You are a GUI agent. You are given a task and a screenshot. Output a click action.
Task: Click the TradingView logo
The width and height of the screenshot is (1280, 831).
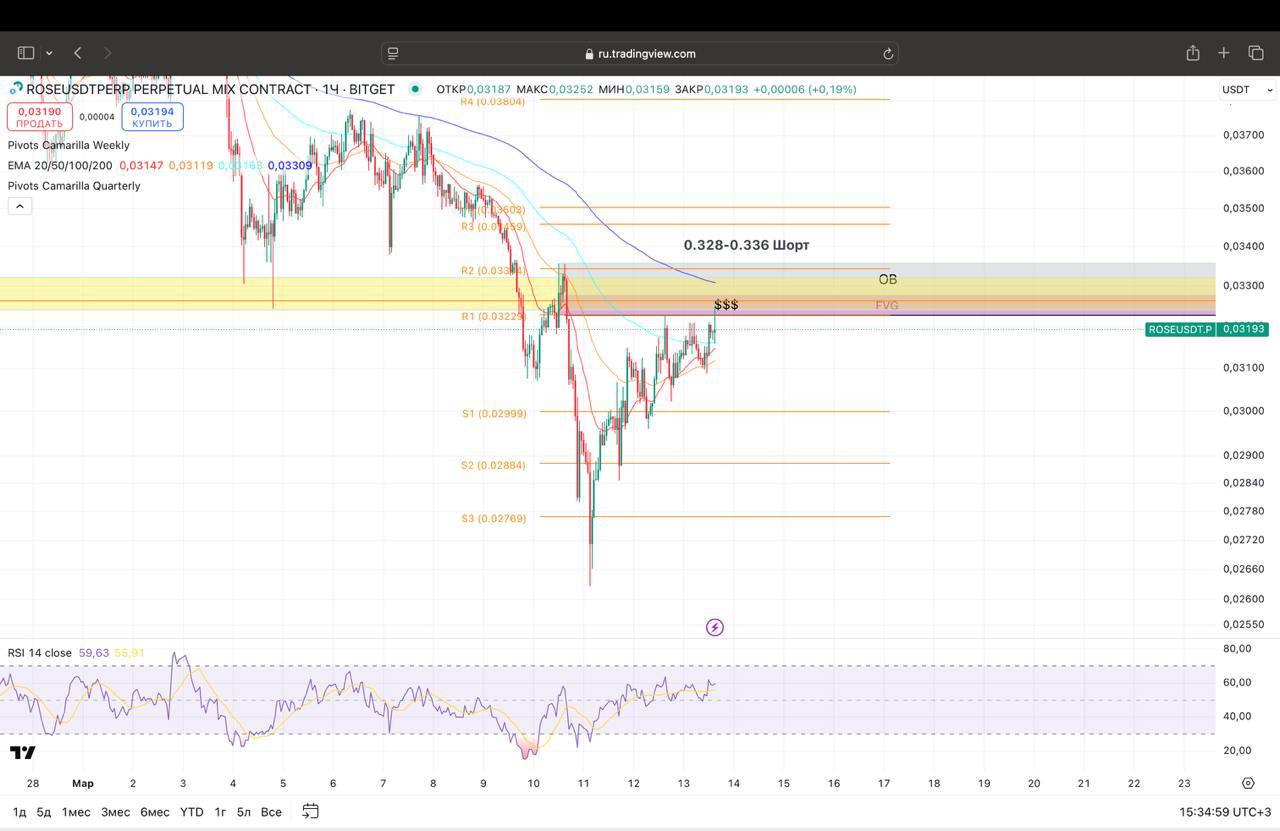pos(23,752)
